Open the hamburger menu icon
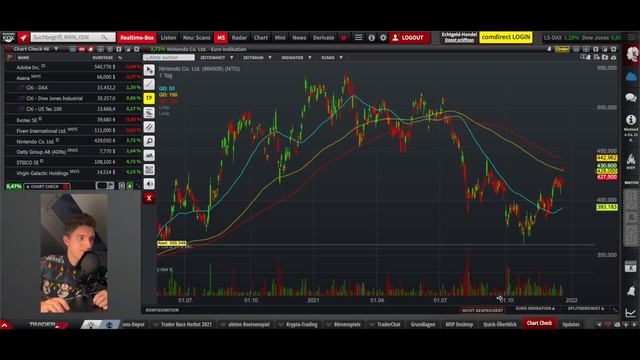The height and width of the screenshot is (360, 640). (358, 38)
